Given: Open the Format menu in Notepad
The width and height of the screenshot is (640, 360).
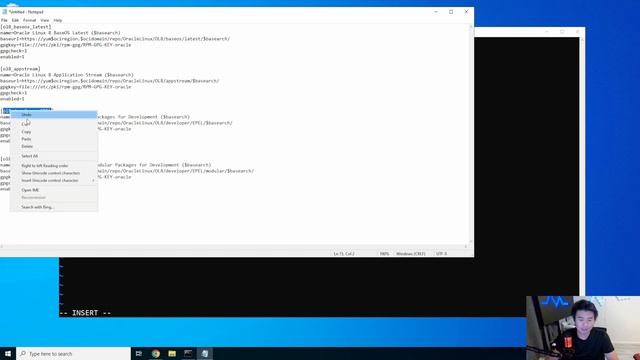Looking at the screenshot, I should coord(29,20).
